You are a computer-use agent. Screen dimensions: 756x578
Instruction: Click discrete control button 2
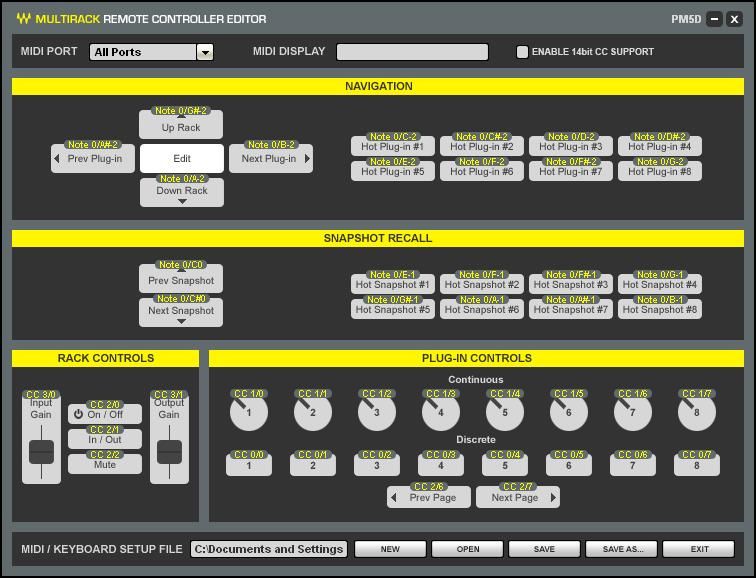[x=313, y=465]
